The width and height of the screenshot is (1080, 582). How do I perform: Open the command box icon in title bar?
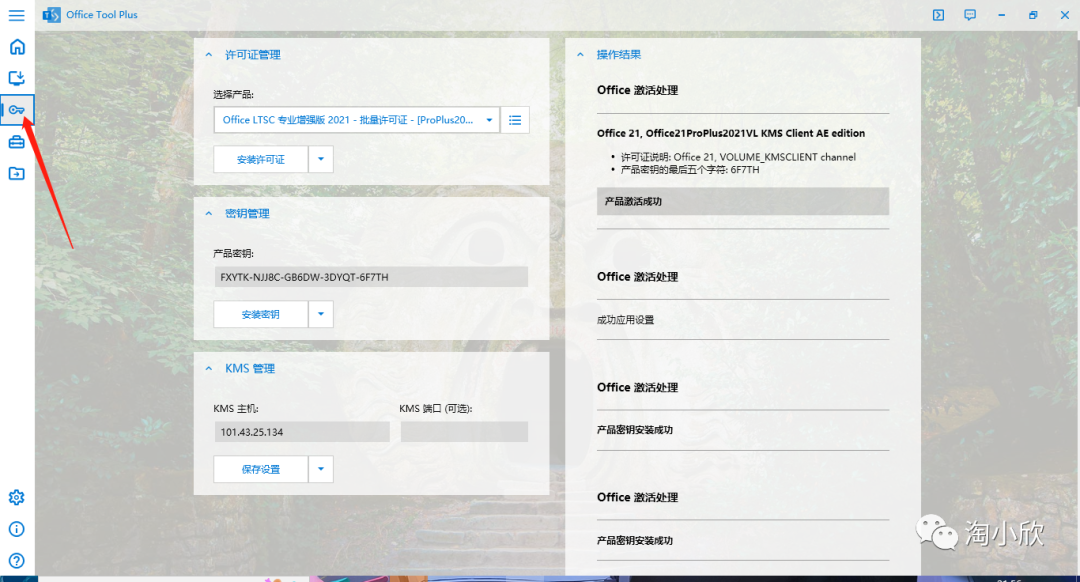click(938, 15)
